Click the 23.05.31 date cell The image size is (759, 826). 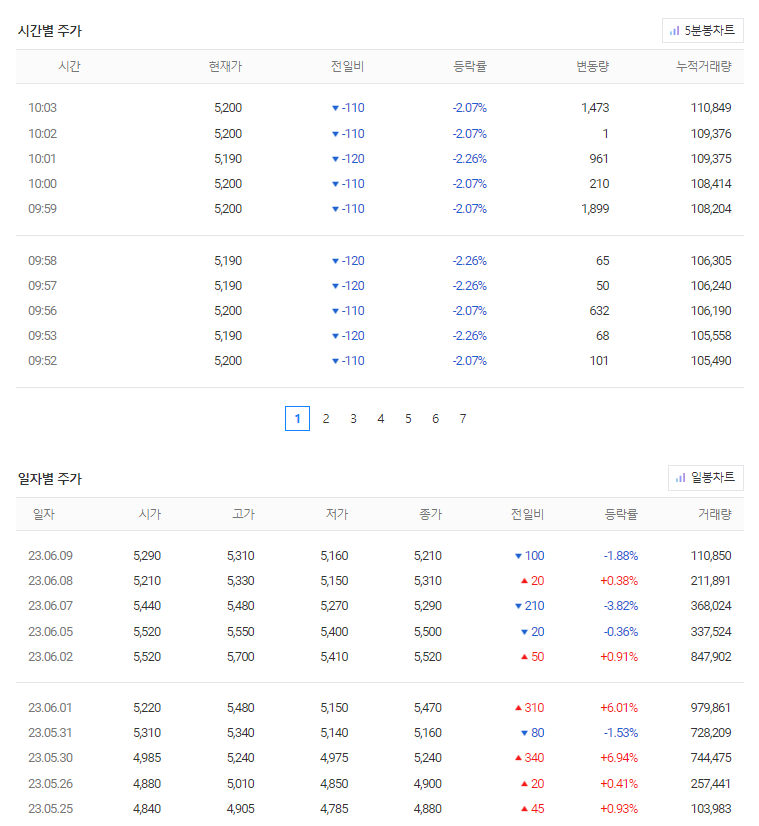pos(51,733)
